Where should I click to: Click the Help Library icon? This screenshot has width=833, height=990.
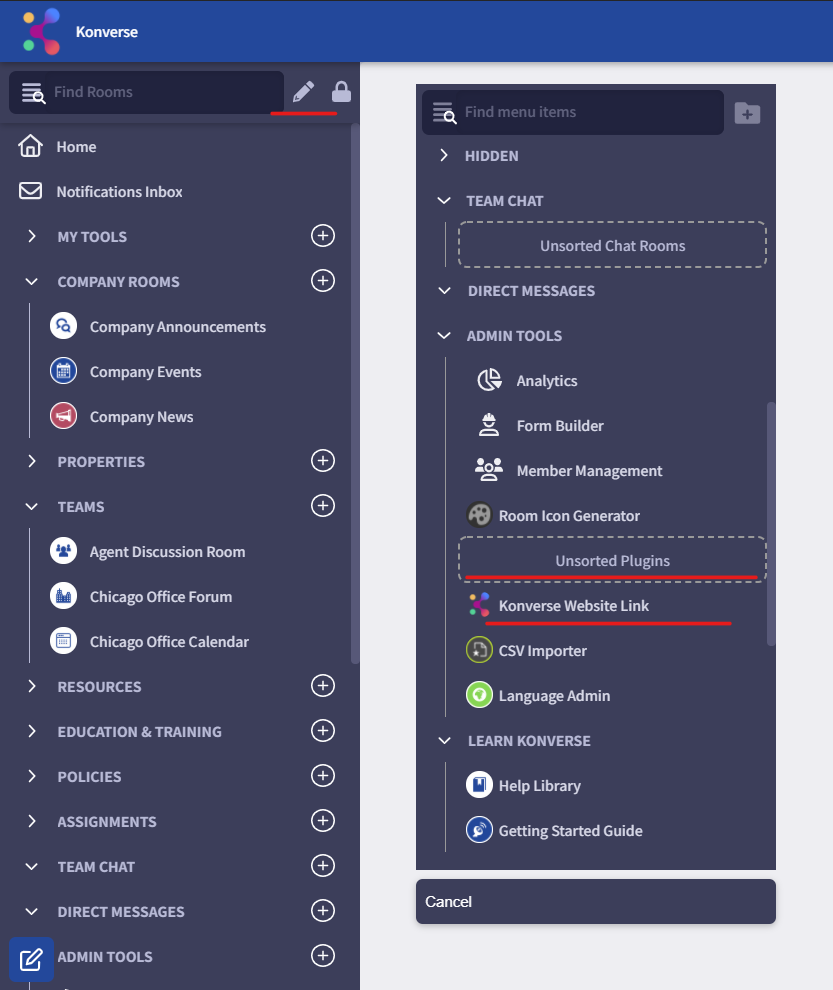479,785
